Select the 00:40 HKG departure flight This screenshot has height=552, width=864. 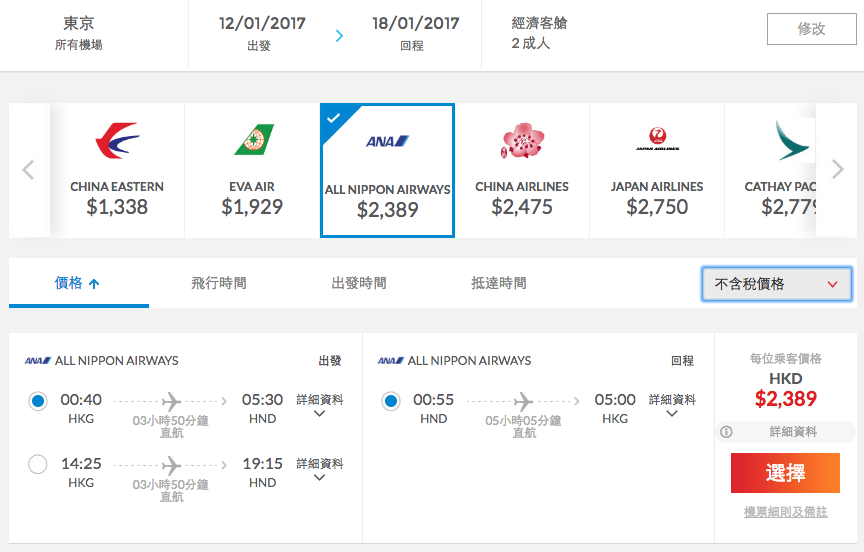point(38,401)
